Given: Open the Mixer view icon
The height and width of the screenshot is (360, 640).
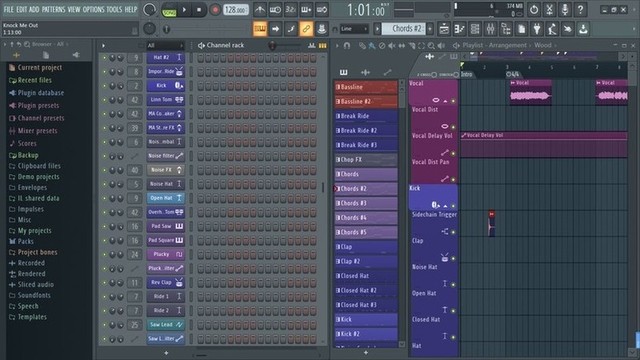Looking at the screenshot, I should point(490,29).
